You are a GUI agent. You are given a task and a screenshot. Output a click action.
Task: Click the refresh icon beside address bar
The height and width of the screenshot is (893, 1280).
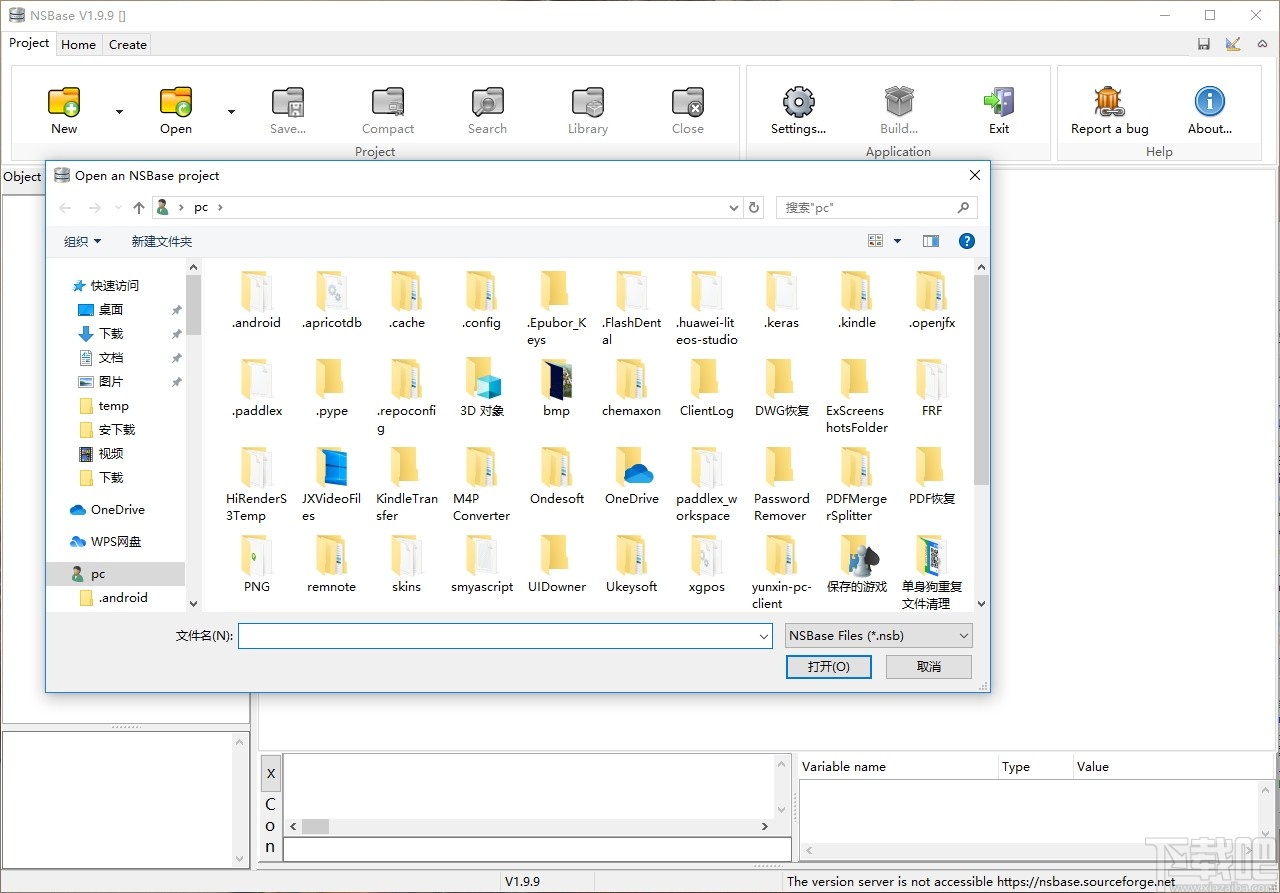click(x=755, y=208)
